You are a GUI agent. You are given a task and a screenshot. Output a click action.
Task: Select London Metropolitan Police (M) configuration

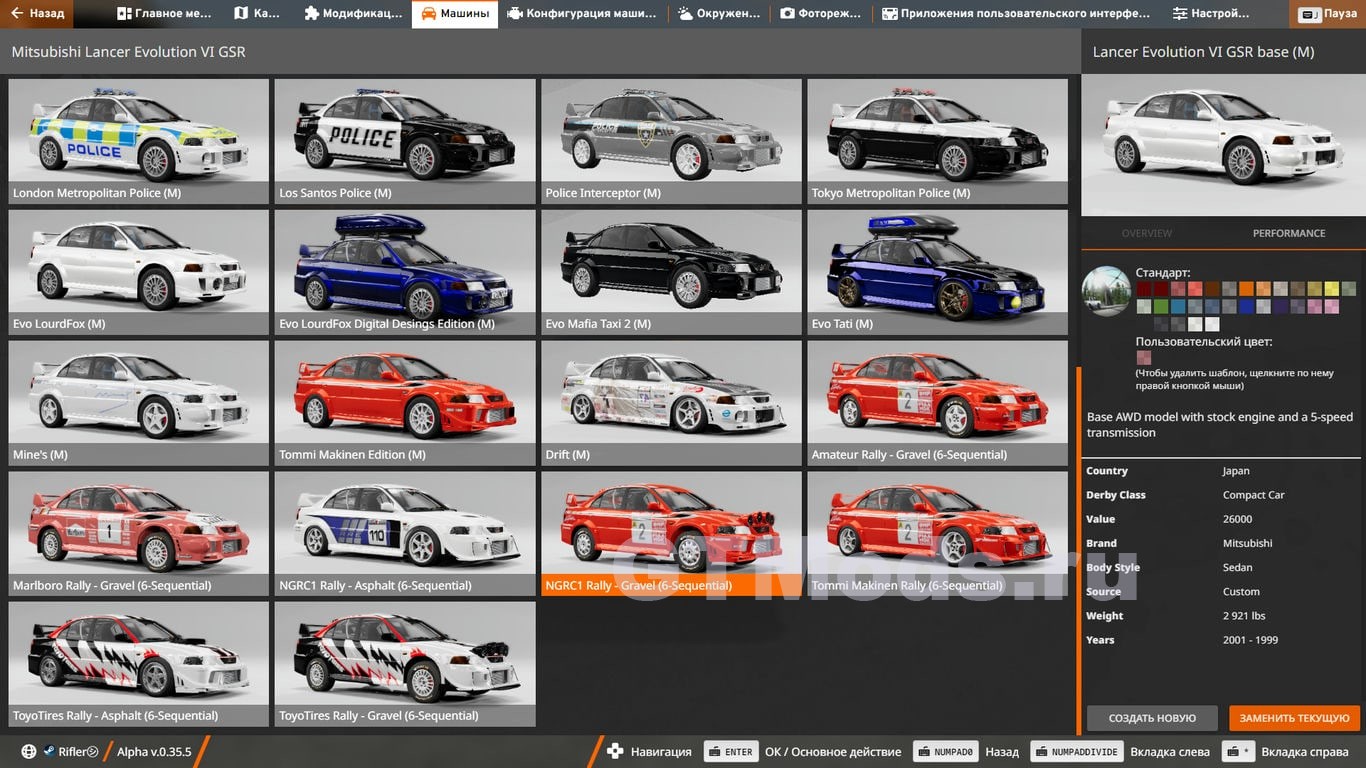click(139, 141)
